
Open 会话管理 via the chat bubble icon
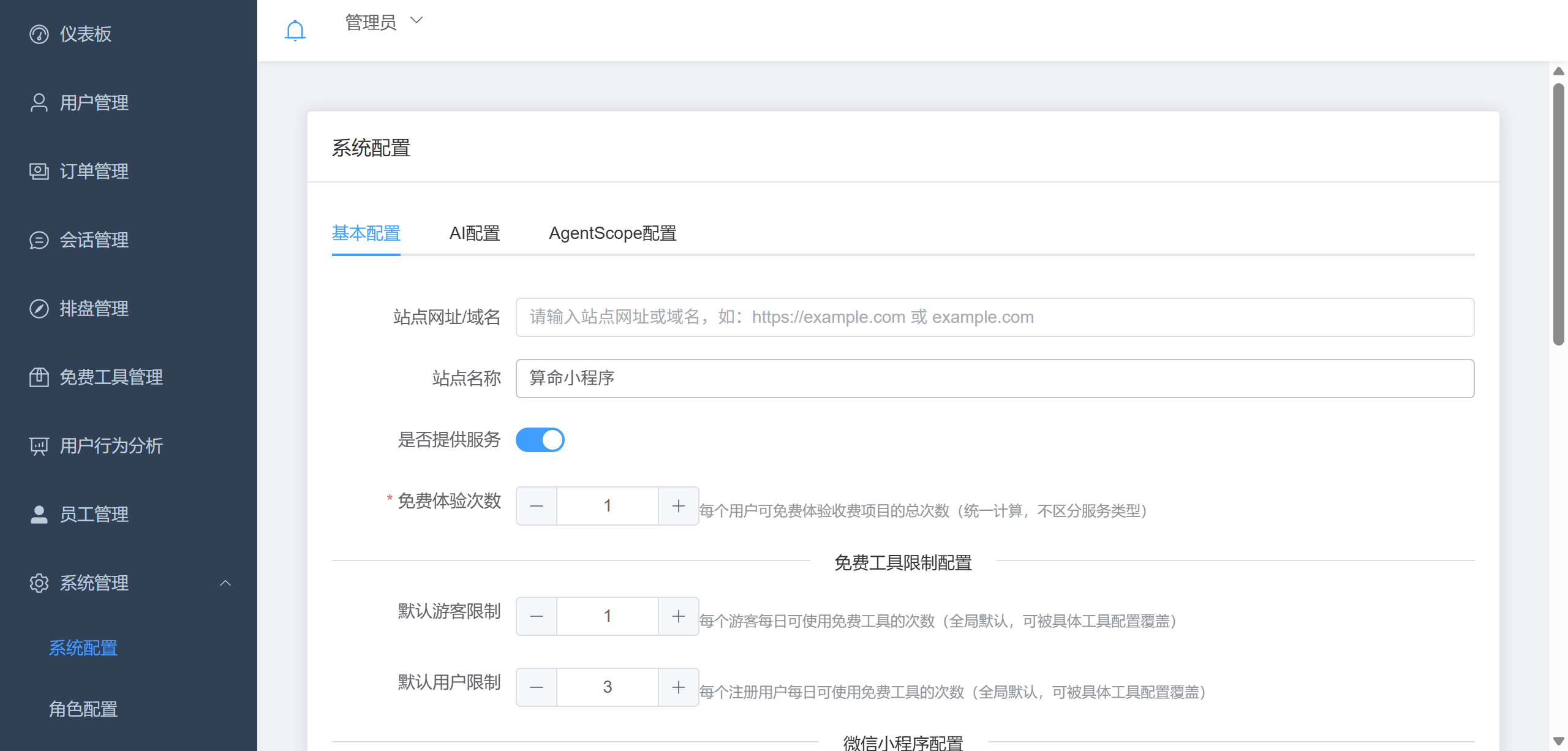(39, 240)
